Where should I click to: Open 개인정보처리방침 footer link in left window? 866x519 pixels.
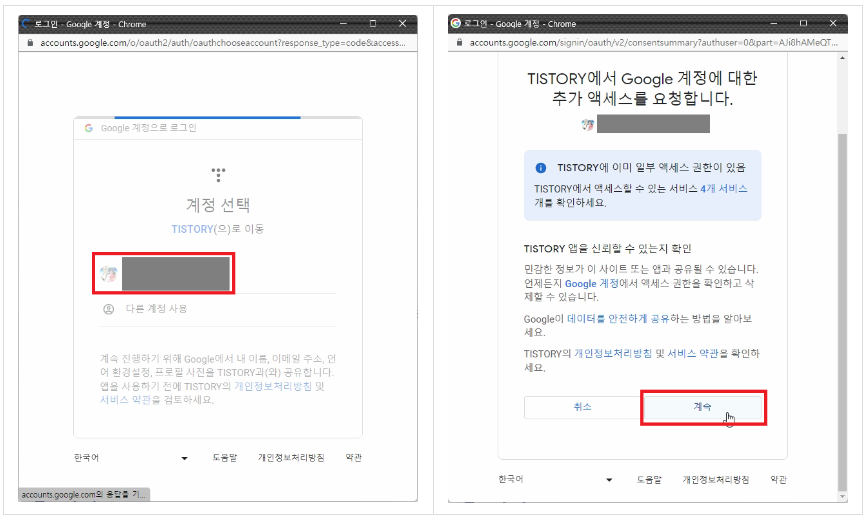(x=291, y=458)
